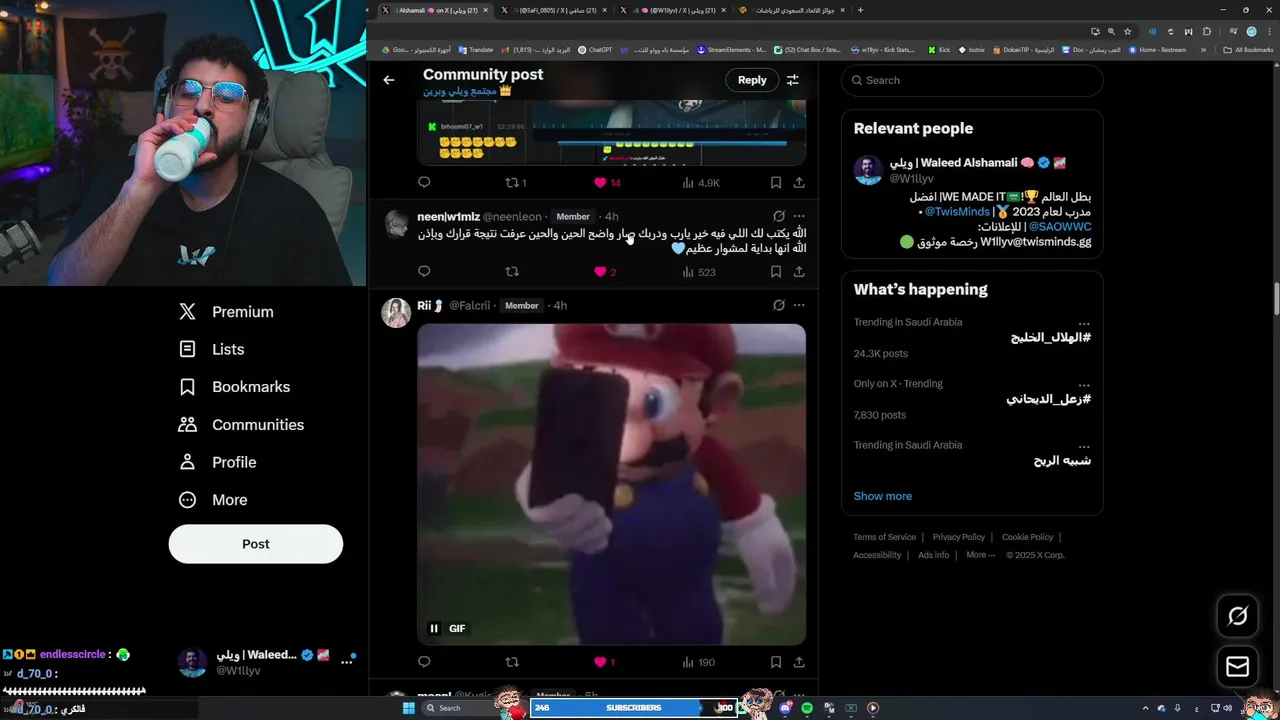Click the X search field
The image size is (1280, 720).
972,80
